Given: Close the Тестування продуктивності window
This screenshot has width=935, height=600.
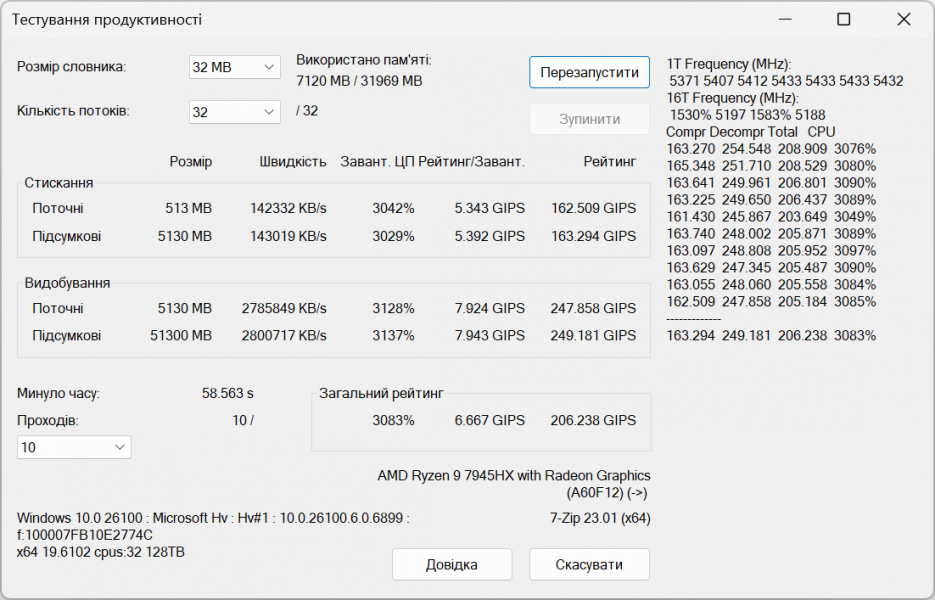Looking at the screenshot, I should [x=904, y=19].
